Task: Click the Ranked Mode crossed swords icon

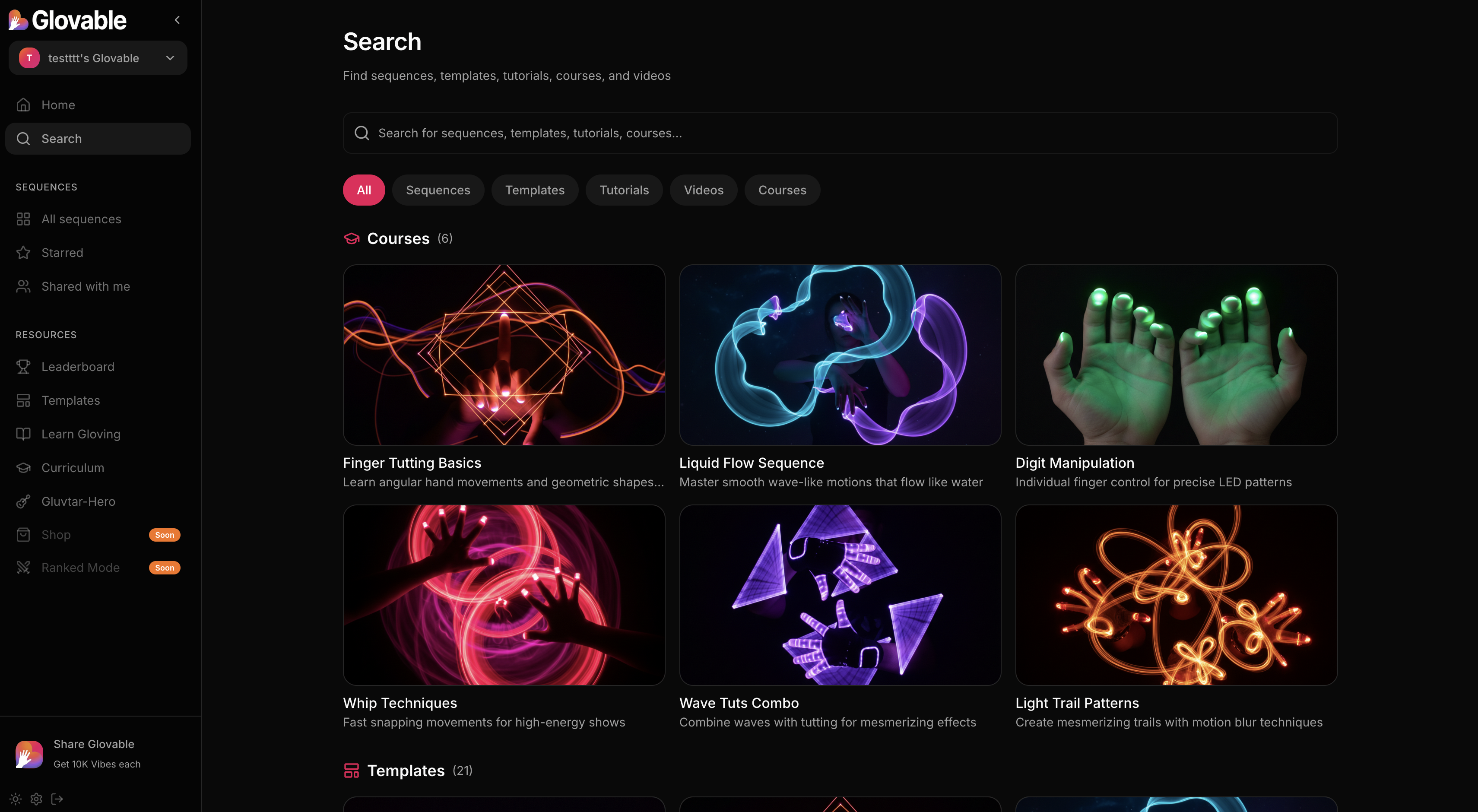Action: [x=23, y=568]
